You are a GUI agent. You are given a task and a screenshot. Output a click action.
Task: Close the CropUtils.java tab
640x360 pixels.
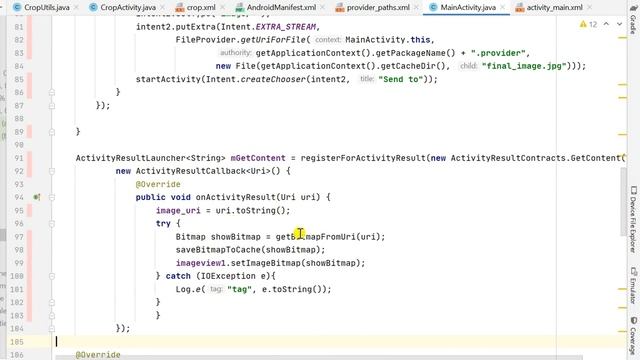[x=77, y=7]
